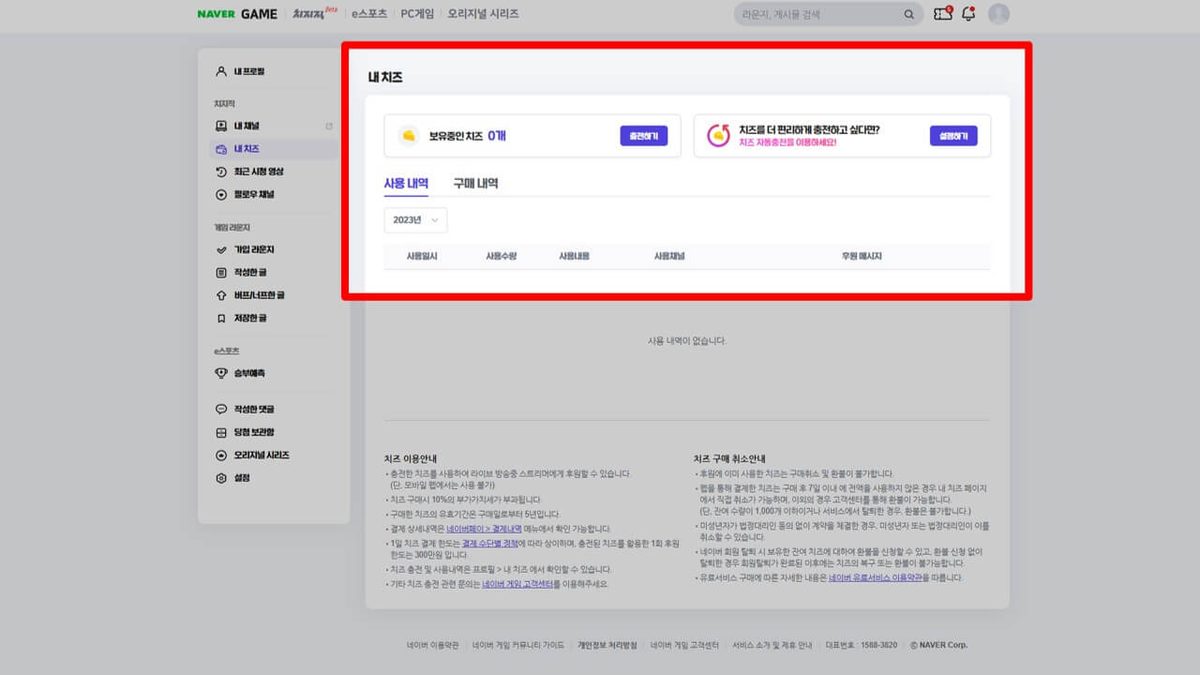Click the 팔로우 채널 icon
Viewport: 1200px width, 675px height.
222,195
